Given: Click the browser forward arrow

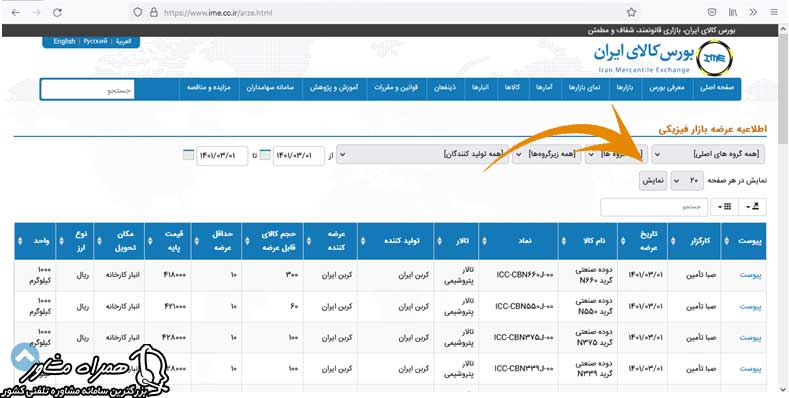Looking at the screenshot, I should point(36,13).
